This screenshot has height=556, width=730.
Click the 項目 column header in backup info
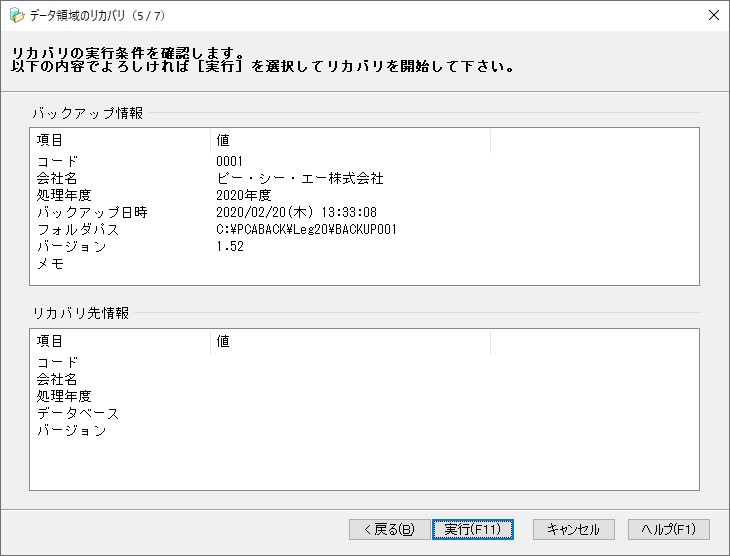click(x=120, y=140)
